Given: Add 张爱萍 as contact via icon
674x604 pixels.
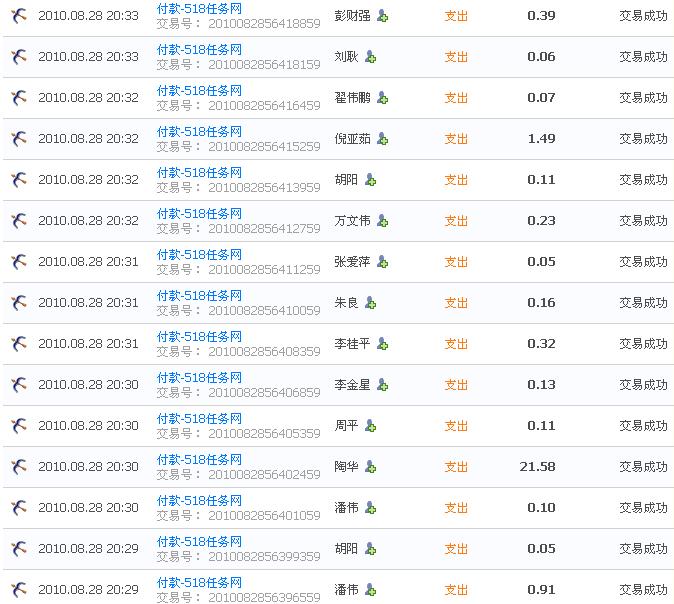Looking at the screenshot, I should (382, 262).
